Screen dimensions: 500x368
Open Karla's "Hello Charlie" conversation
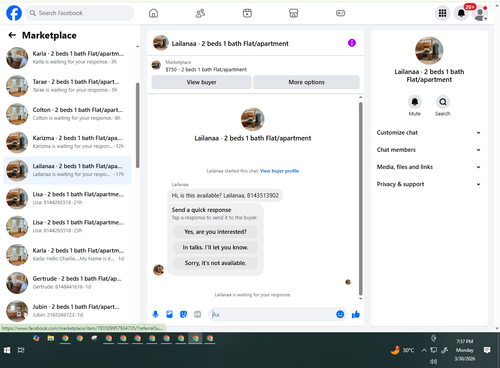[x=67, y=254]
